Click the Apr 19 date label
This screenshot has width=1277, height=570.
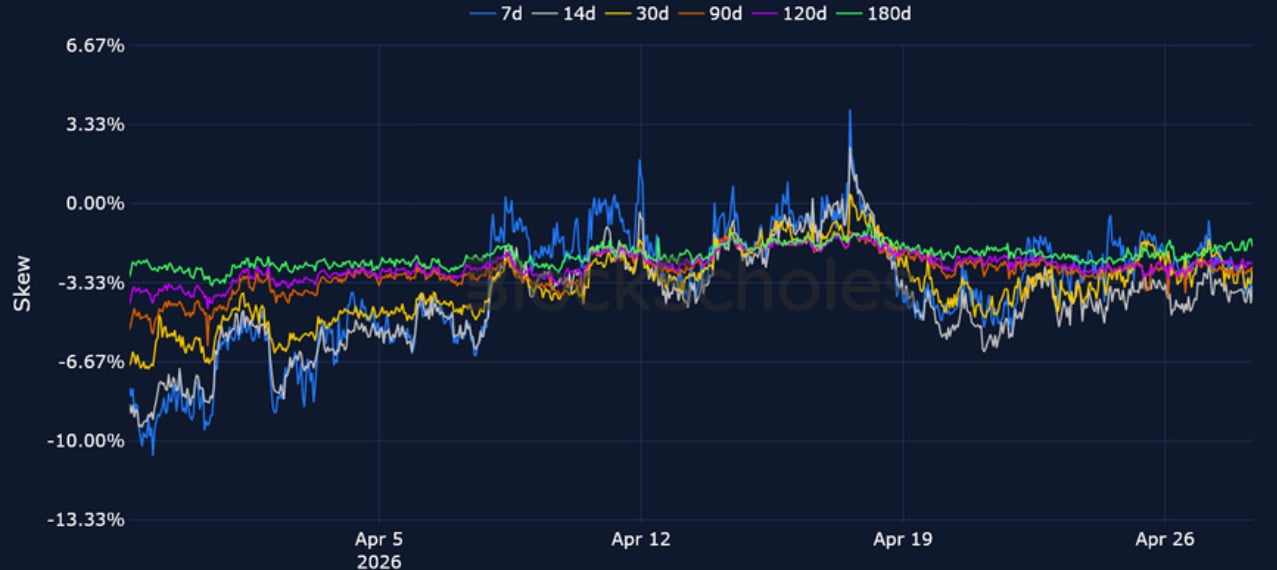pyautogui.click(x=903, y=540)
